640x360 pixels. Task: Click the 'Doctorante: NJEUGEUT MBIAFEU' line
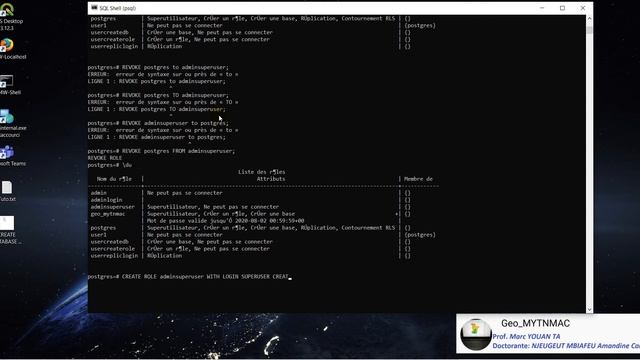coord(566,346)
